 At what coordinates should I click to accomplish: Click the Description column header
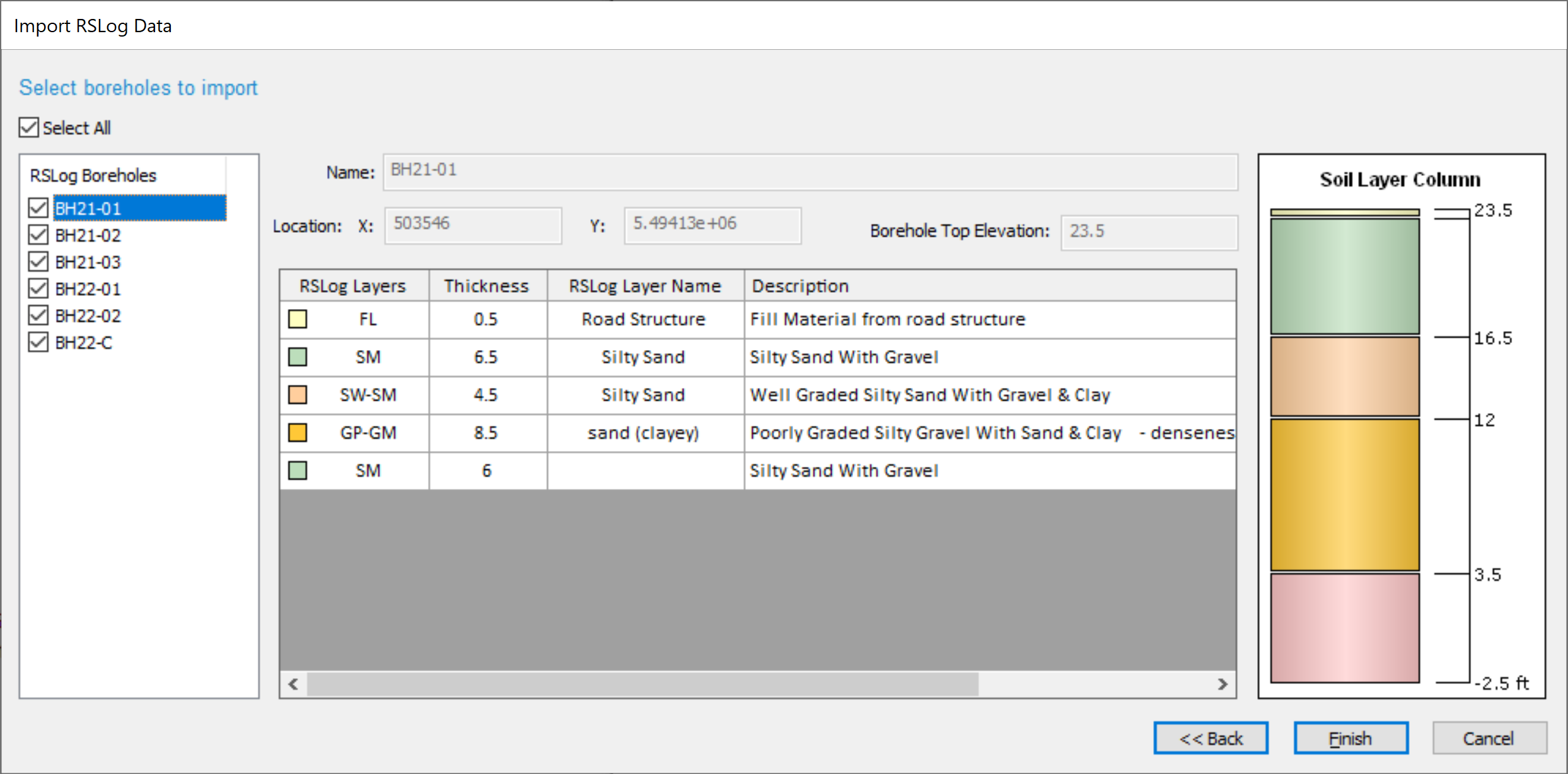[x=990, y=286]
